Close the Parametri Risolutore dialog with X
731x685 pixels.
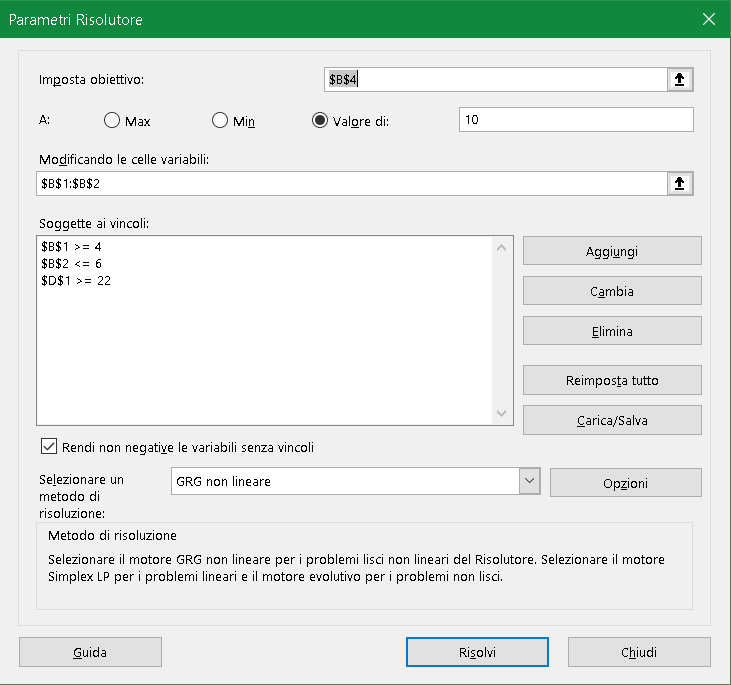[x=709, y=19]
